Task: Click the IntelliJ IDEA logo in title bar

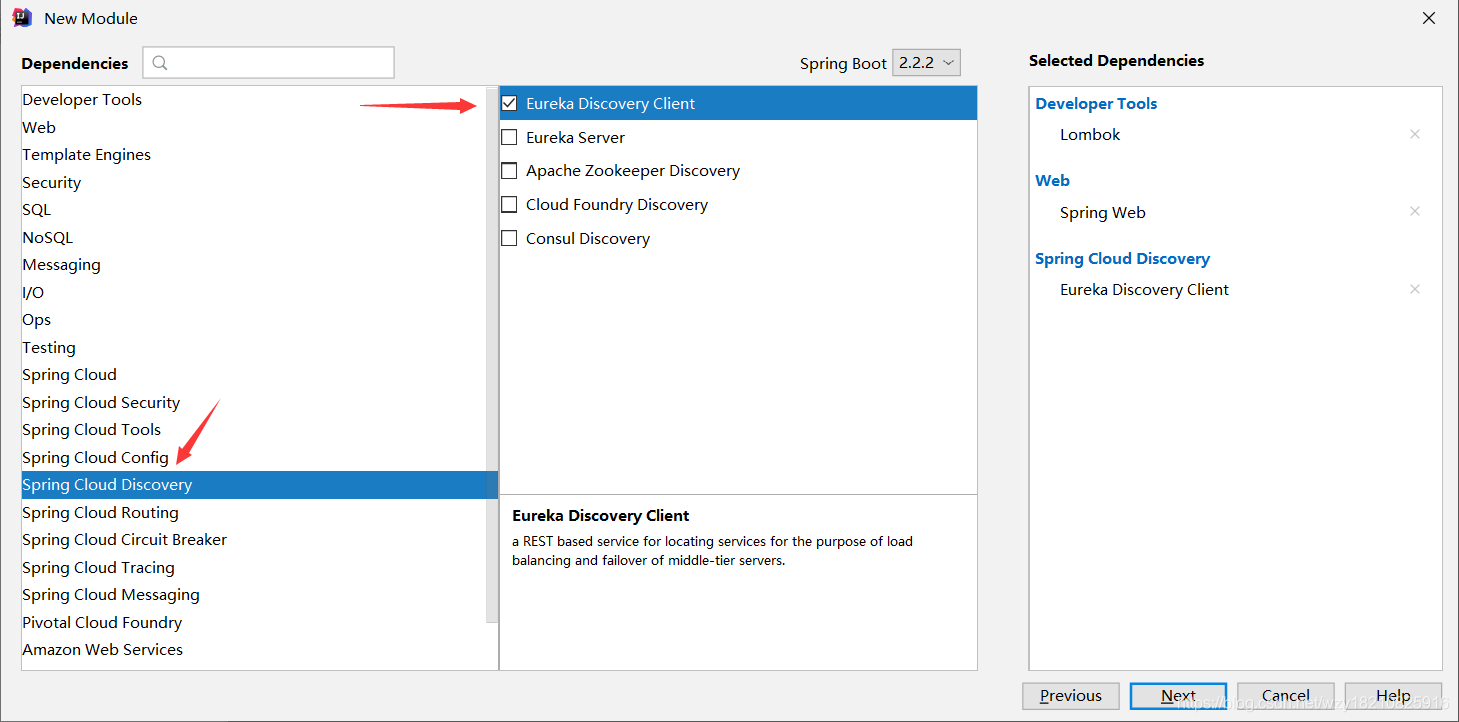Action: point(22,18)
